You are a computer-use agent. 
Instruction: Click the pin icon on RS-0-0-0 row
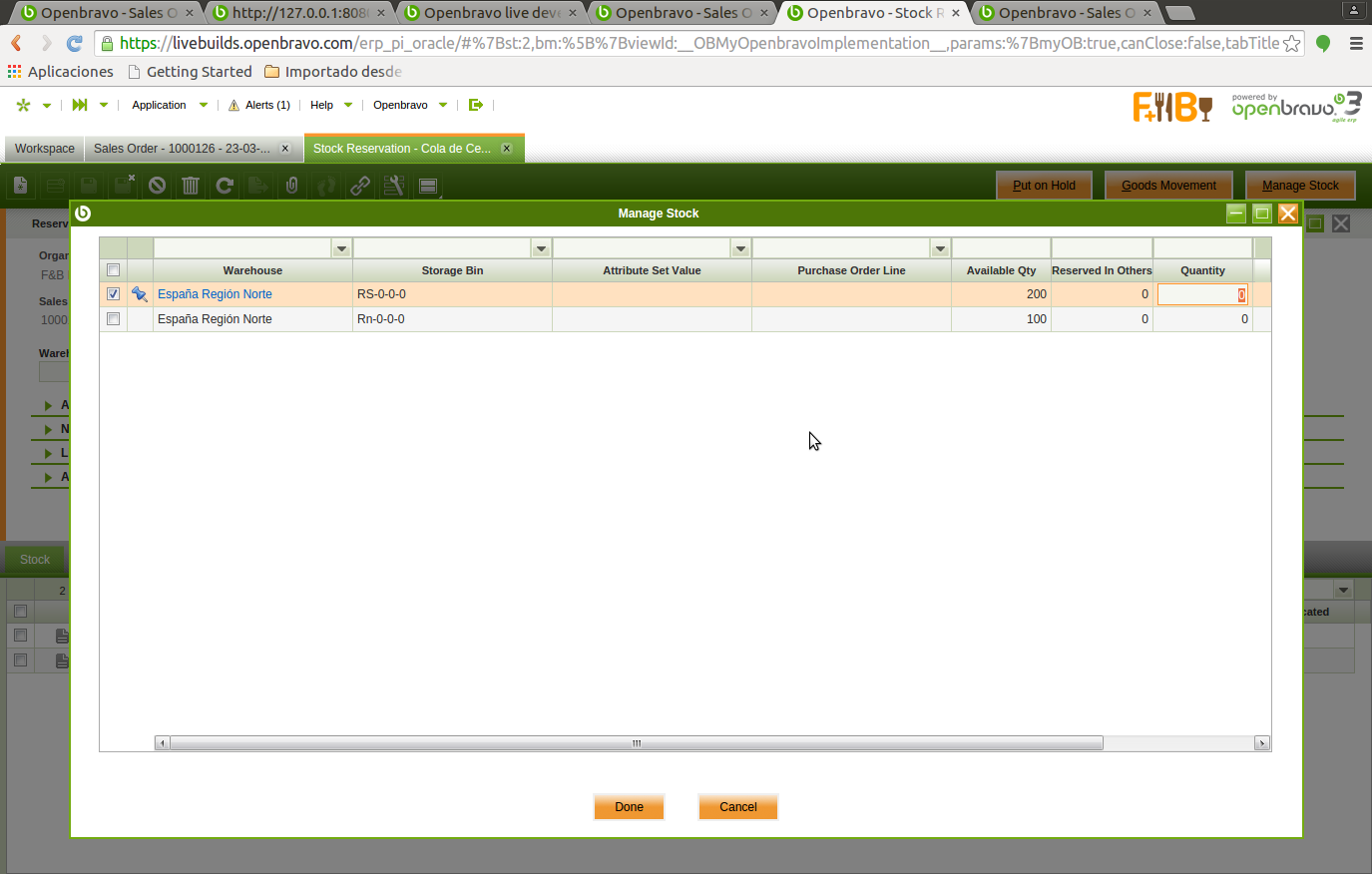click(x=140, y=294)
